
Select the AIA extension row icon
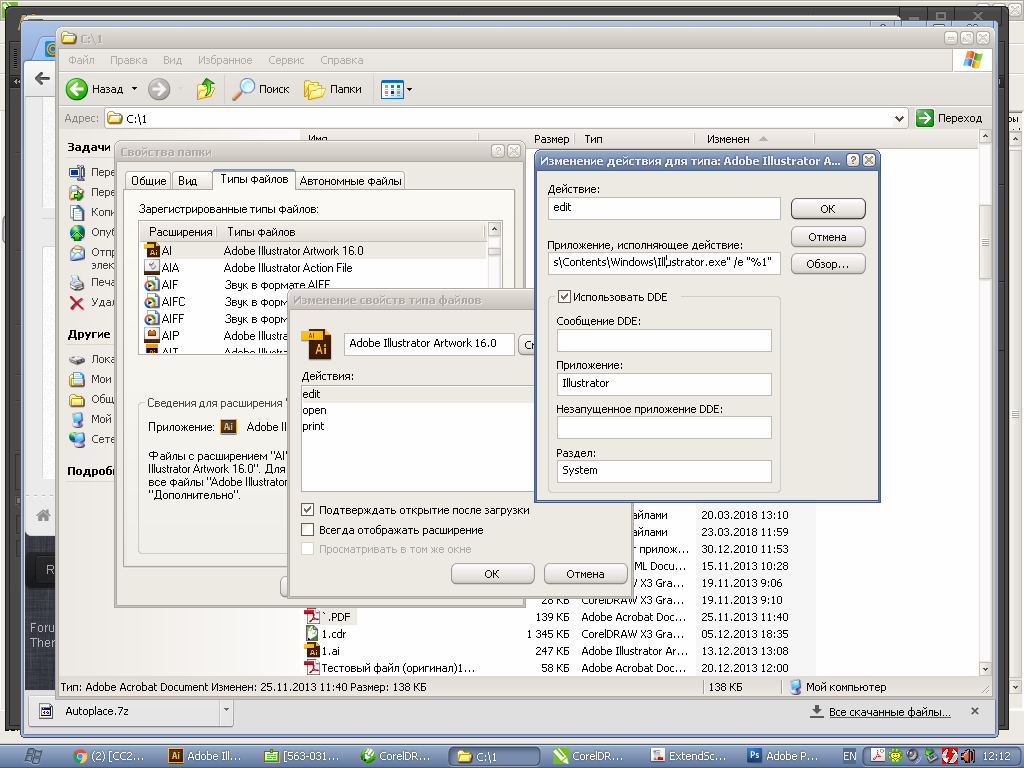[x=152, y=267]
